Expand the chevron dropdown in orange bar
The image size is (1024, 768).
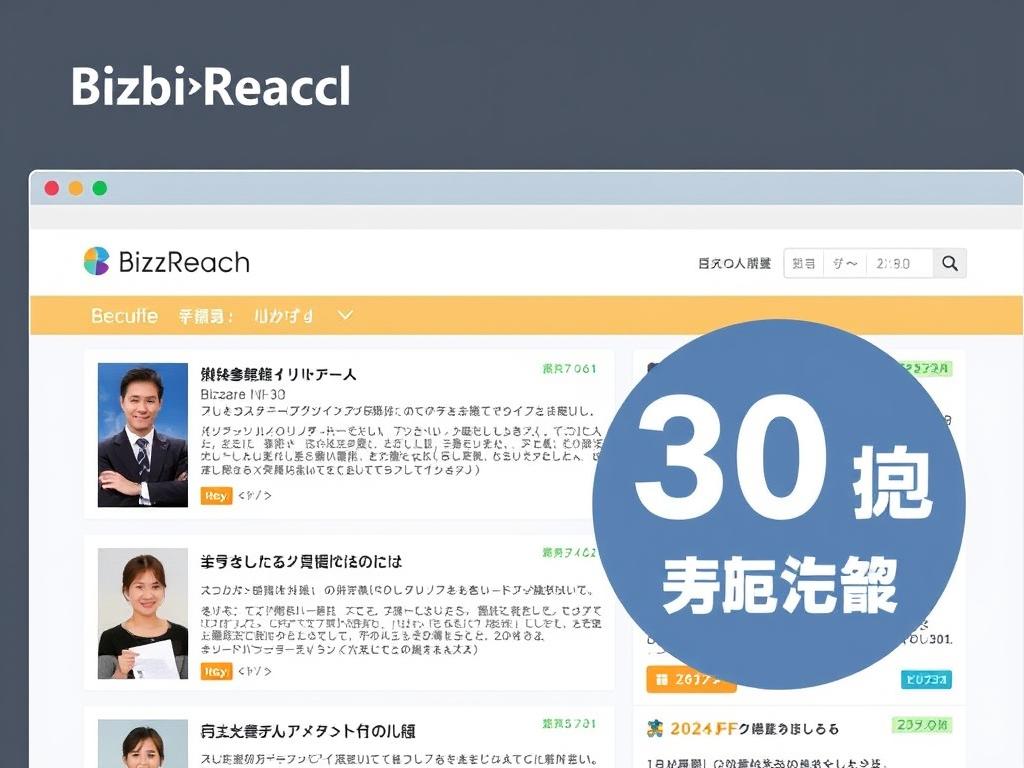tap(345, 315)
